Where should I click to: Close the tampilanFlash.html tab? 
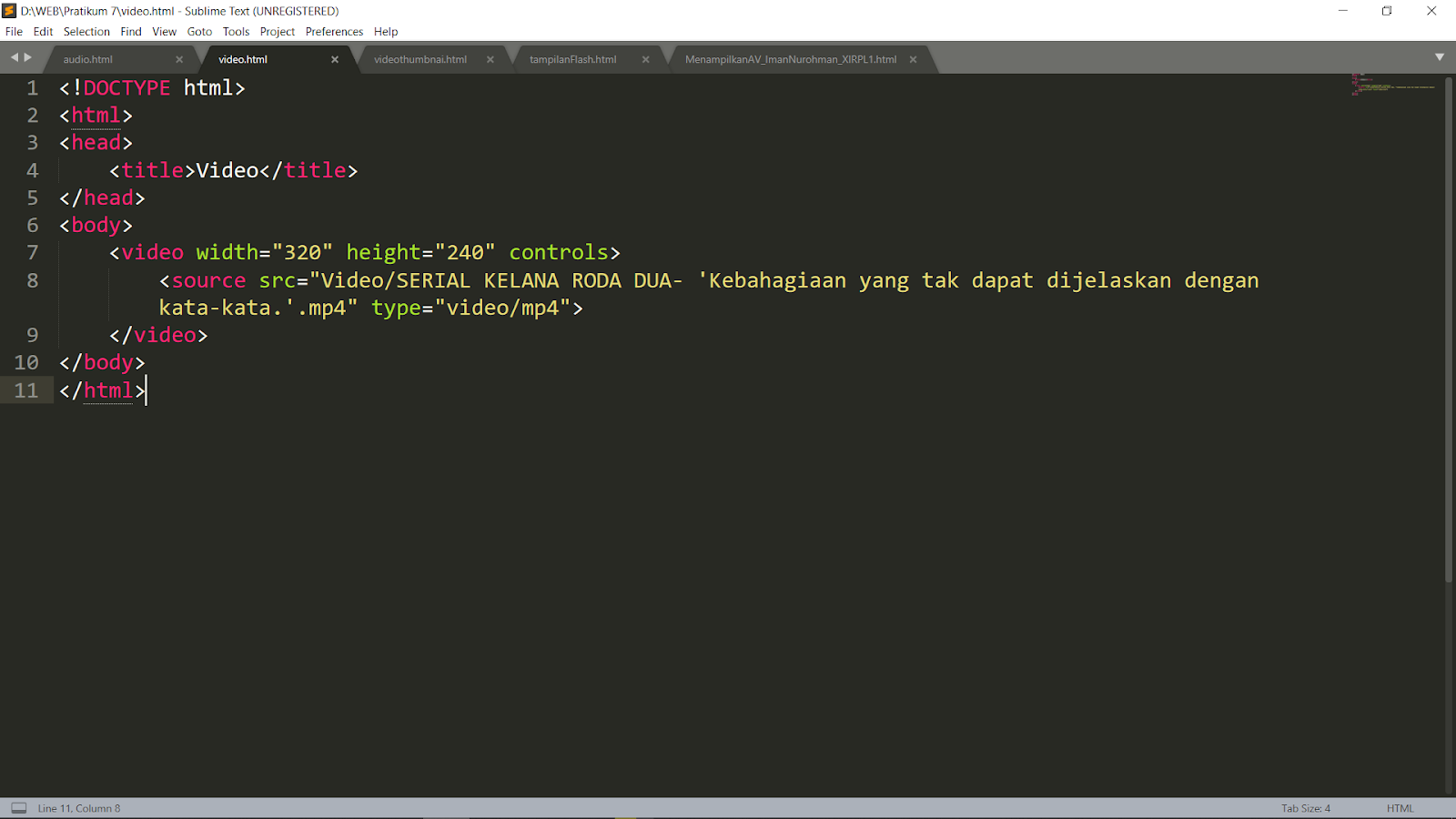[x=645, y=58]
